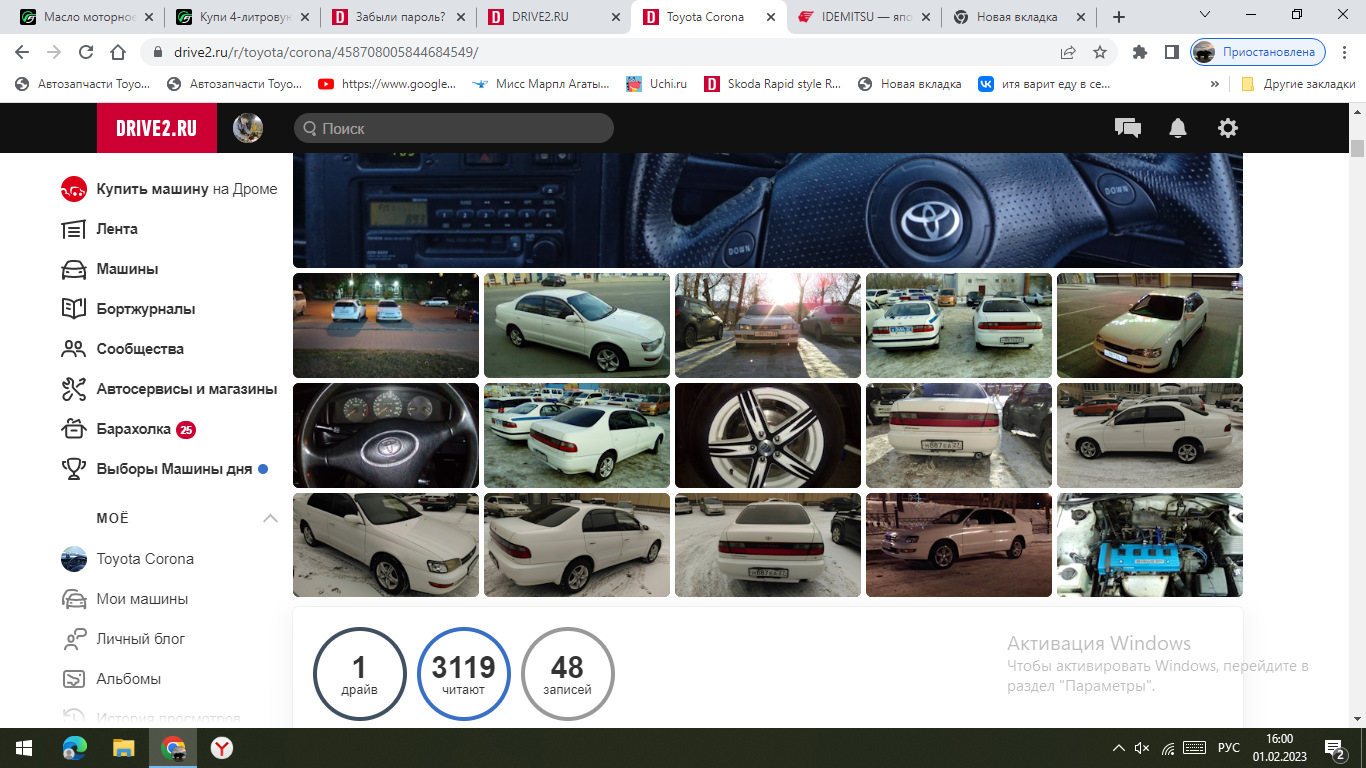Open File Explorer from the taskbar
This screenshot has height=768, width=1366.
coord(124,747)
